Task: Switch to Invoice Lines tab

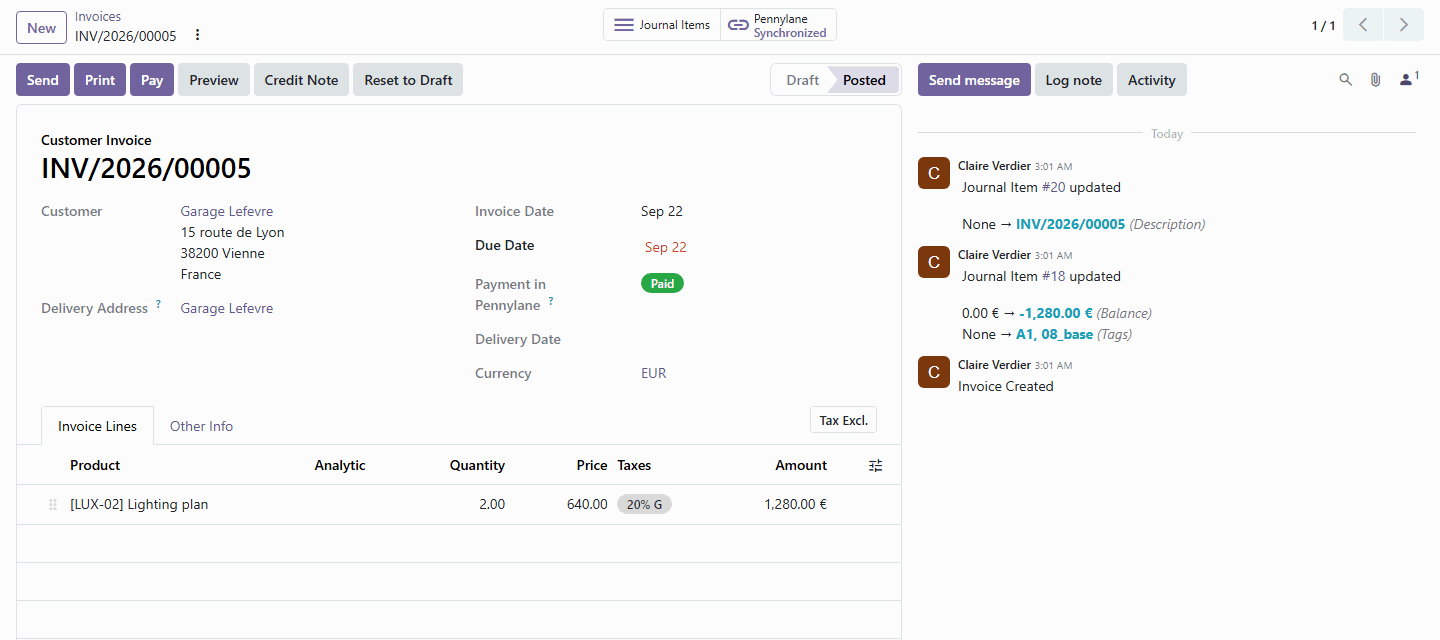Action: (97, 426)
